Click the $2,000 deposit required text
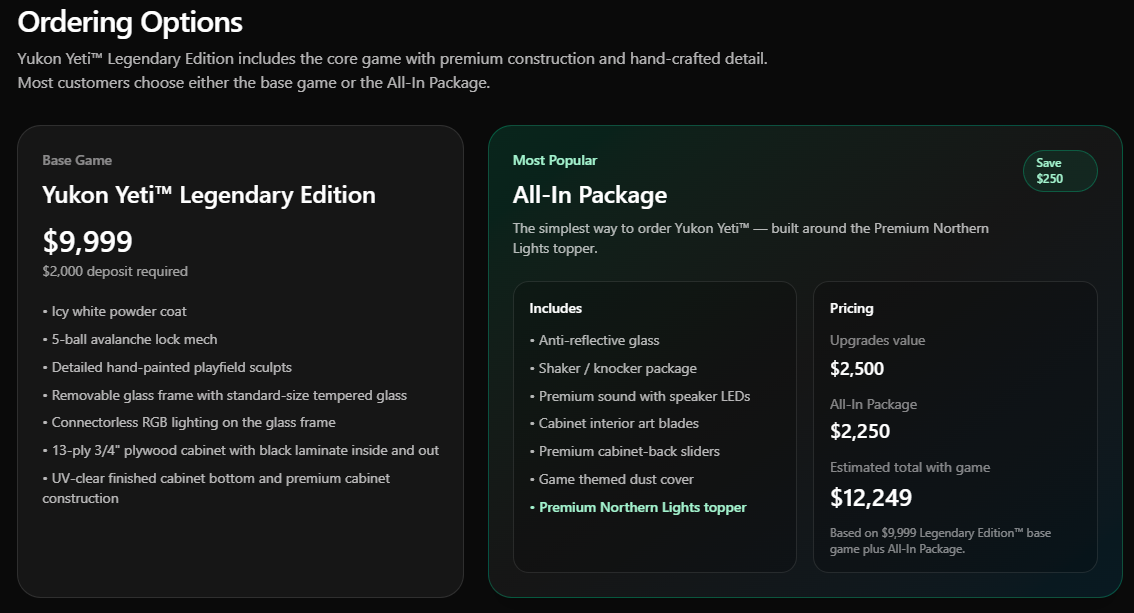Screen dimensions: 1134x613 pos(114,271)
